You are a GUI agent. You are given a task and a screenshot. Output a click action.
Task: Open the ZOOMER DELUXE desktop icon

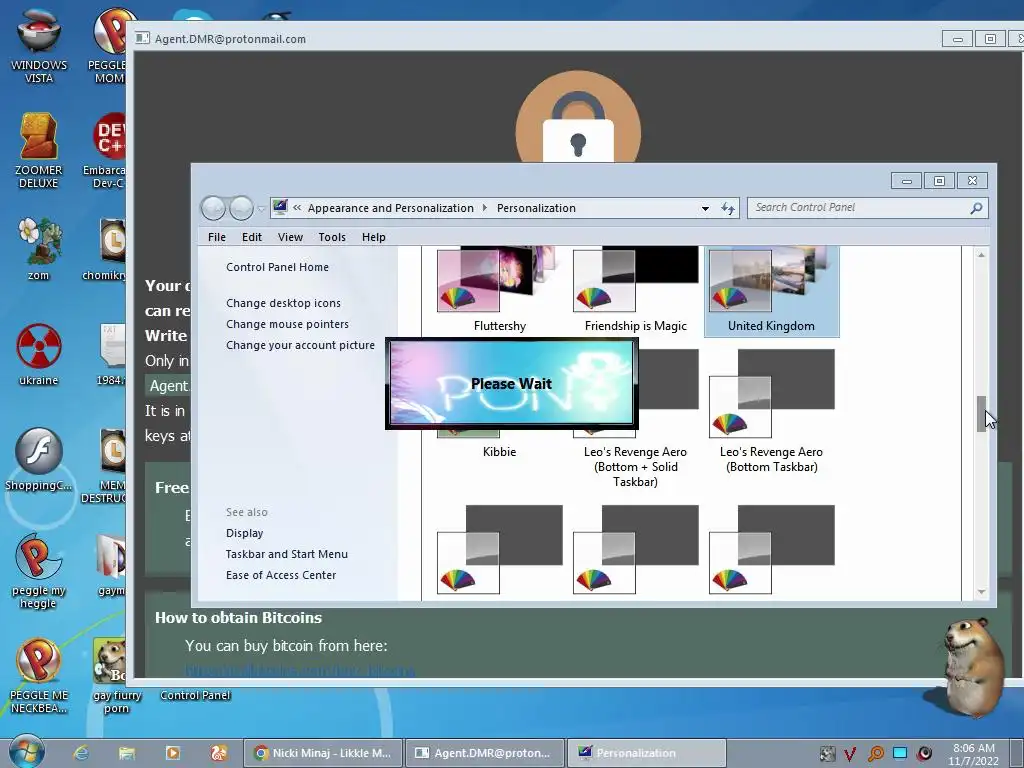(x=39, y=150)
